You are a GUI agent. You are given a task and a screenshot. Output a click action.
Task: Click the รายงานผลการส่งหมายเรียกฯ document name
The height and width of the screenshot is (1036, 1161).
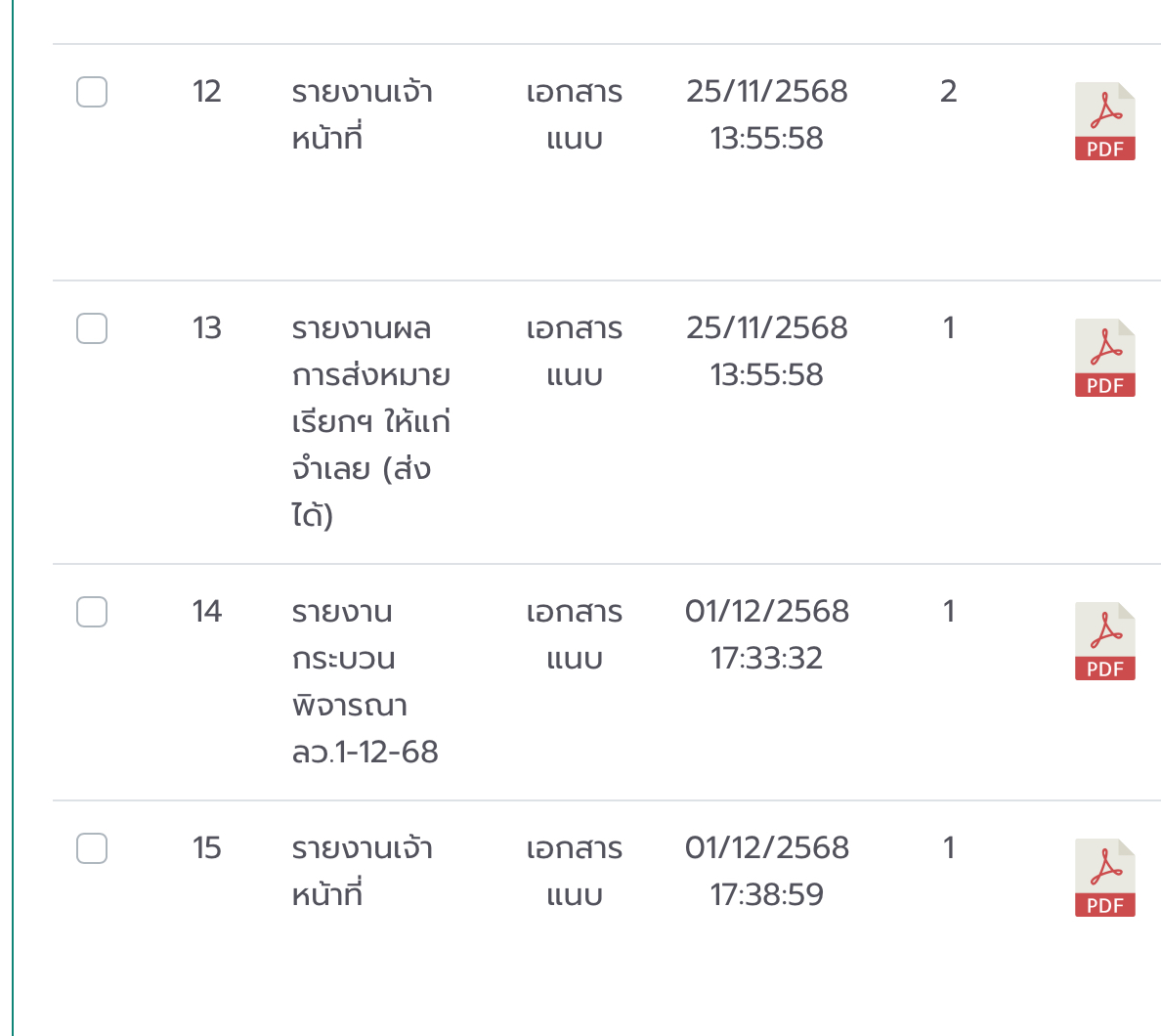370,421
